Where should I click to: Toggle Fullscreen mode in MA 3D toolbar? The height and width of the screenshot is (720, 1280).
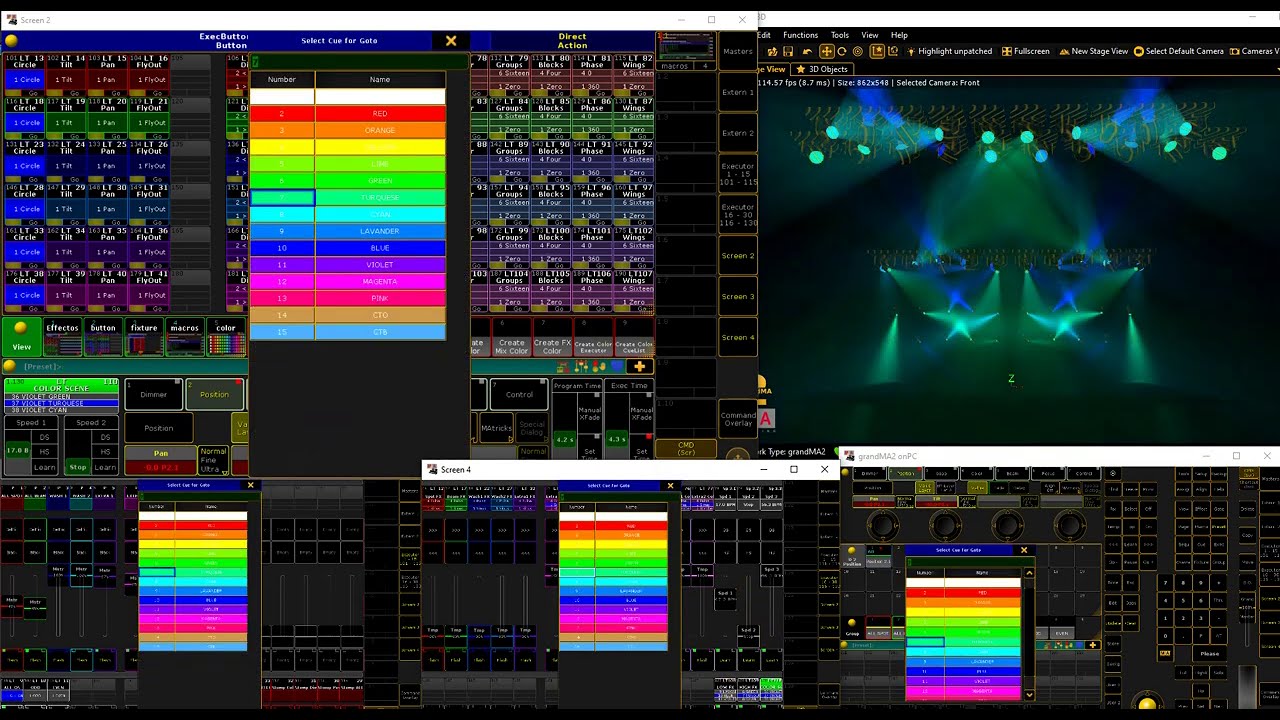click(x=1025, y=51)
